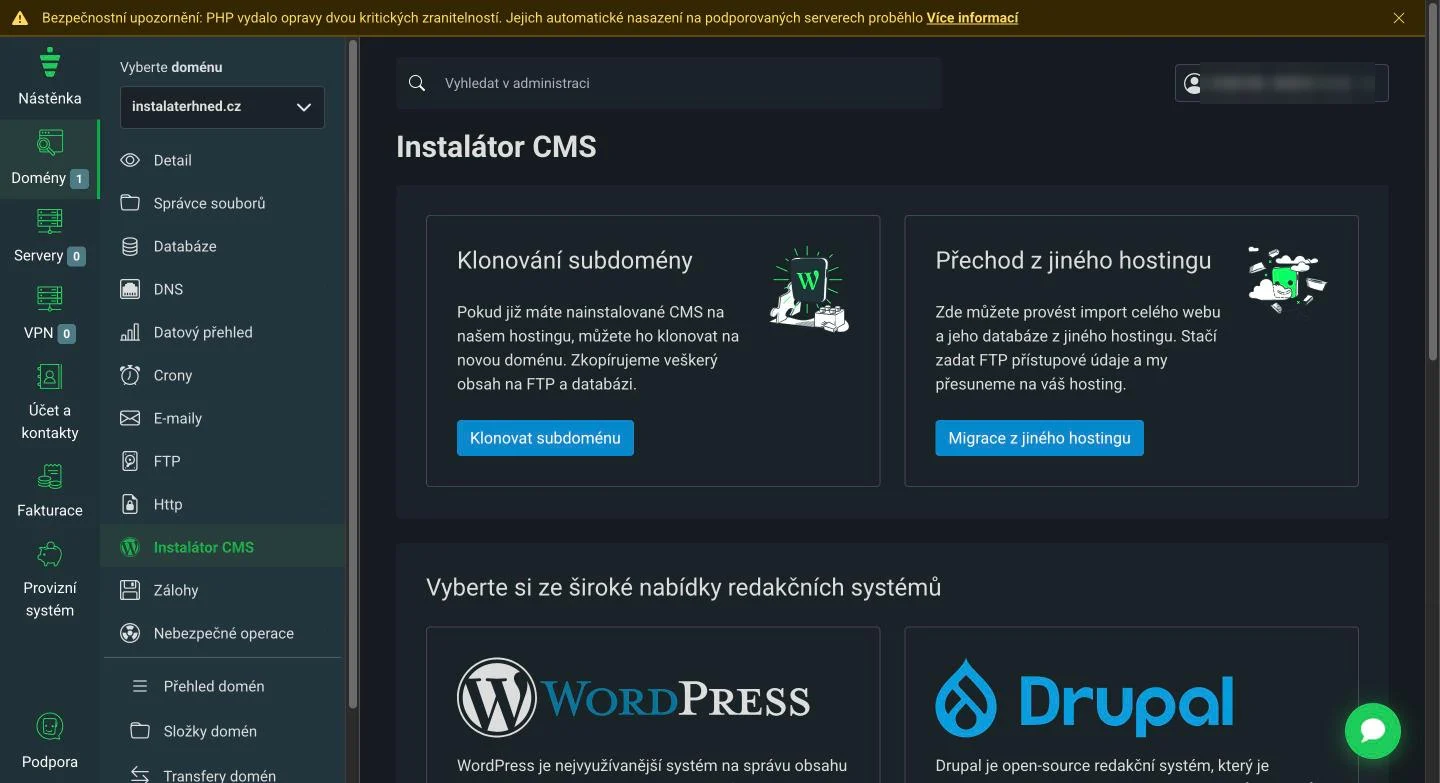Click the DNS icon in sidebar
The height and width of the screenshot is (783, 1440).
click(130, 289)
